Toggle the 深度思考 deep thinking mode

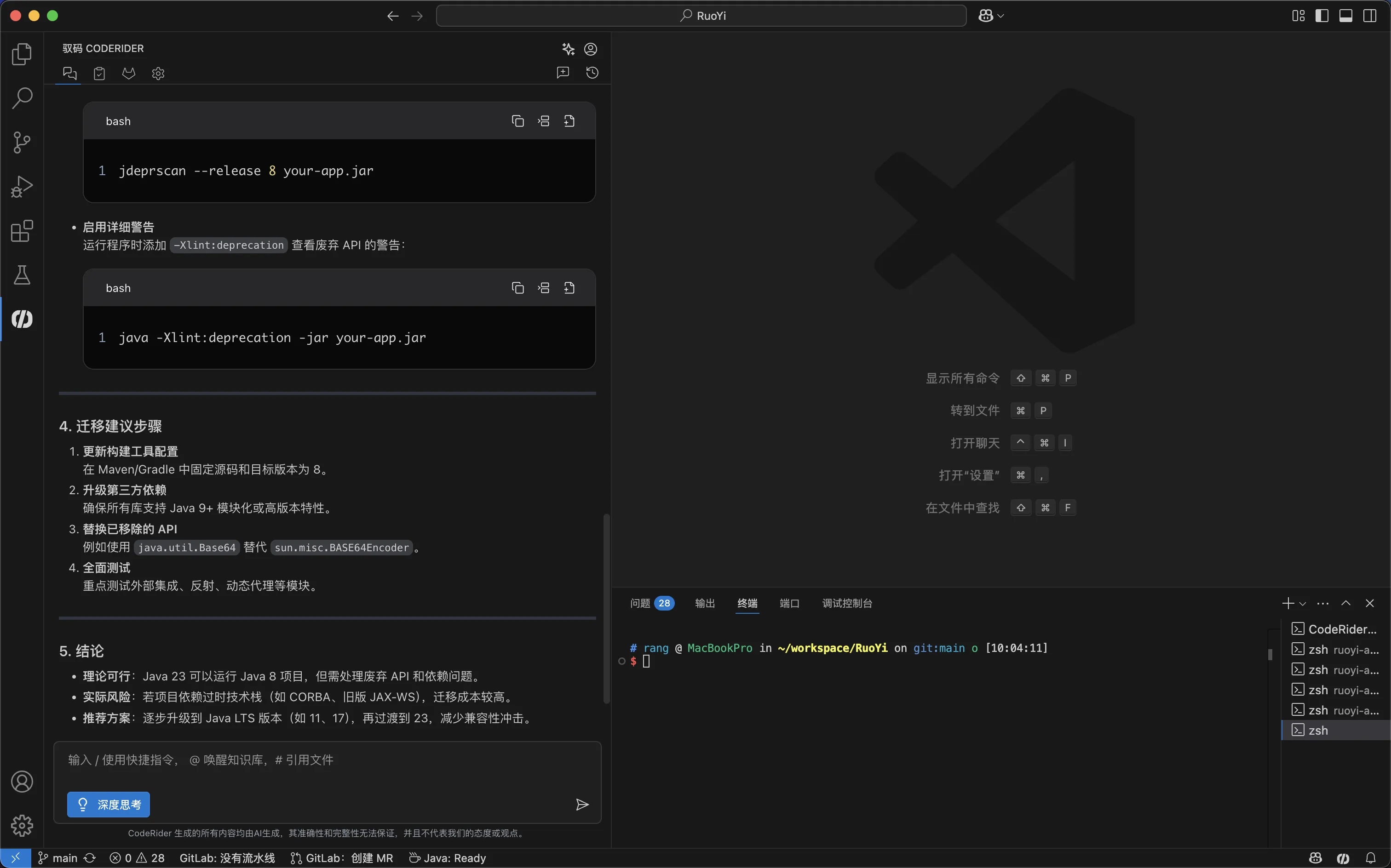109,804
